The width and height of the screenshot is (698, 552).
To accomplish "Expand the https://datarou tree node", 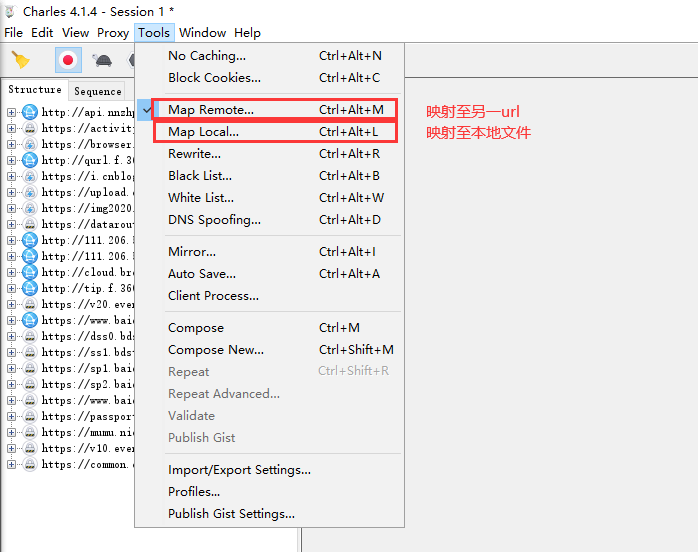I will tap(12, 224).
